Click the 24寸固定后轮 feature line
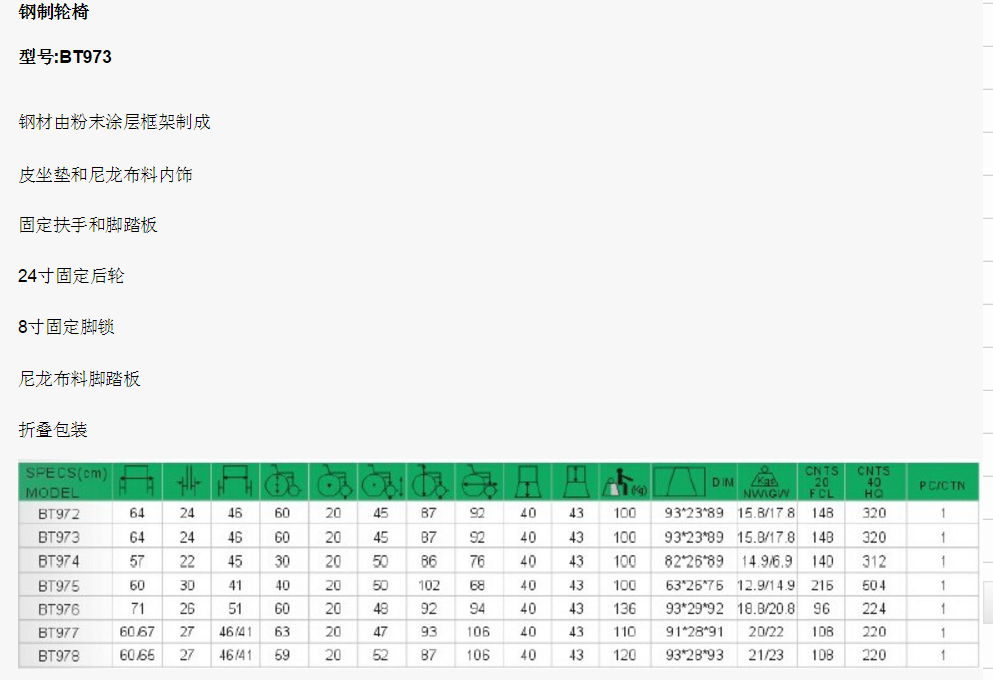The width and height of the screenshot is (993, 680). point(71,276)
